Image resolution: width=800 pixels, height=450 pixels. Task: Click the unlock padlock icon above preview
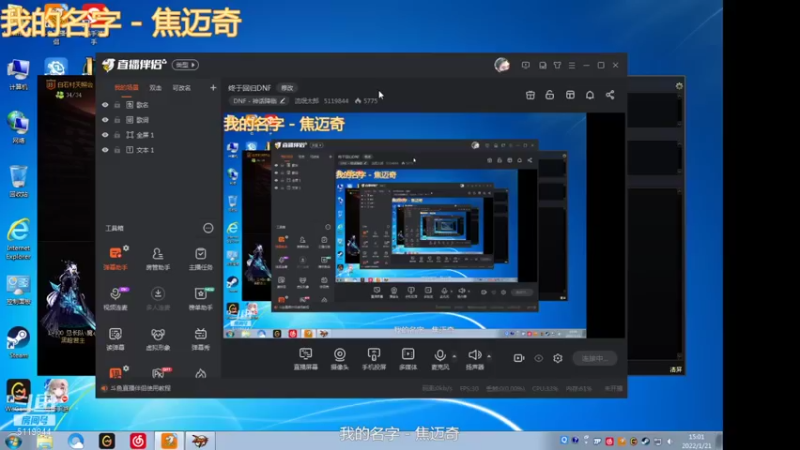tap(549, 95)
